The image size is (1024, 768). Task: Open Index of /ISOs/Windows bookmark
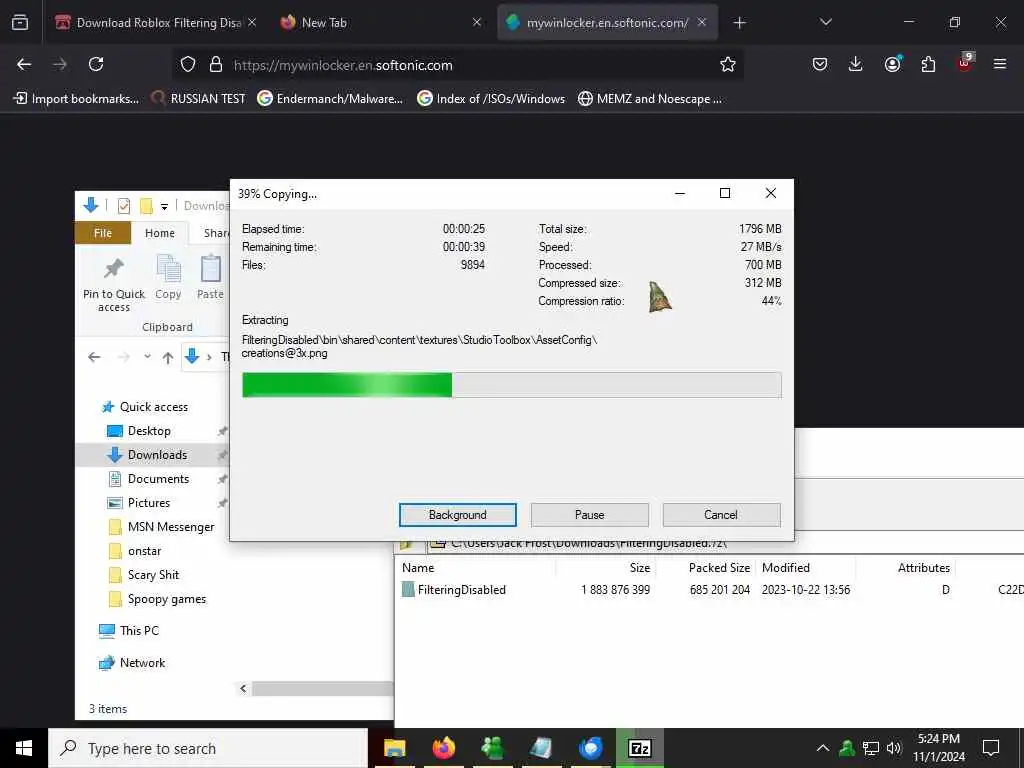(x=491, y=99)
